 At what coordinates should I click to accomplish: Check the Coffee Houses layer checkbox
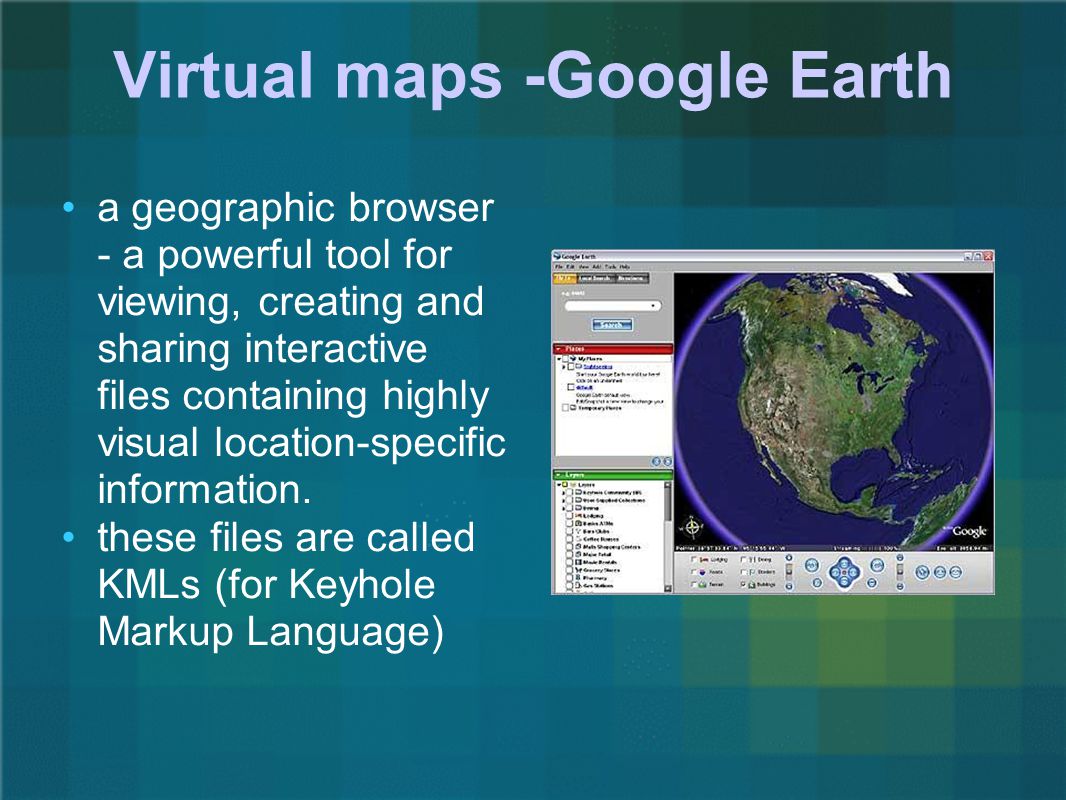(x=569, y=539)
